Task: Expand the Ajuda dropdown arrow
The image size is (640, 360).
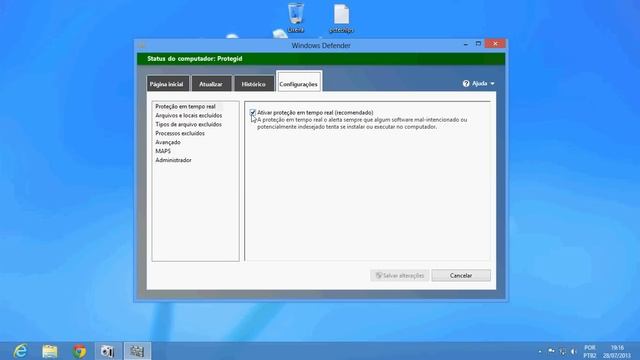Action: (492, 84)
